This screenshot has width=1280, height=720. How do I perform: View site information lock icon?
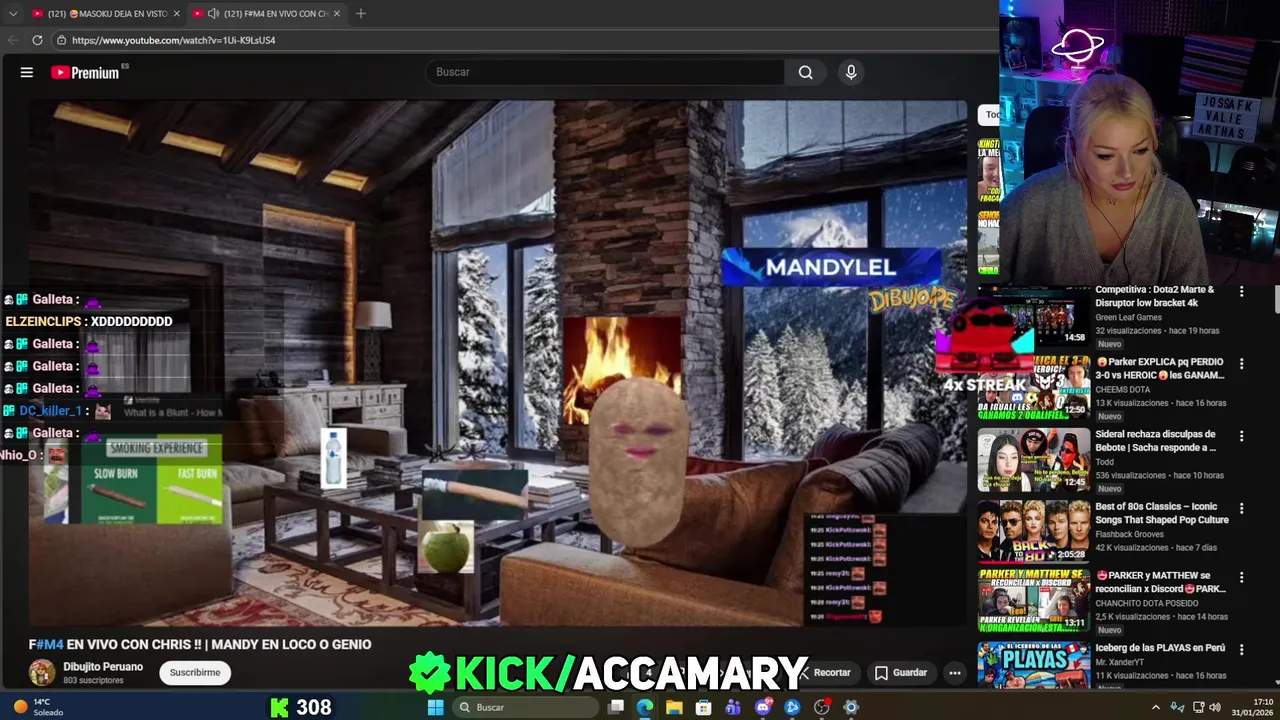coord(61,40)
